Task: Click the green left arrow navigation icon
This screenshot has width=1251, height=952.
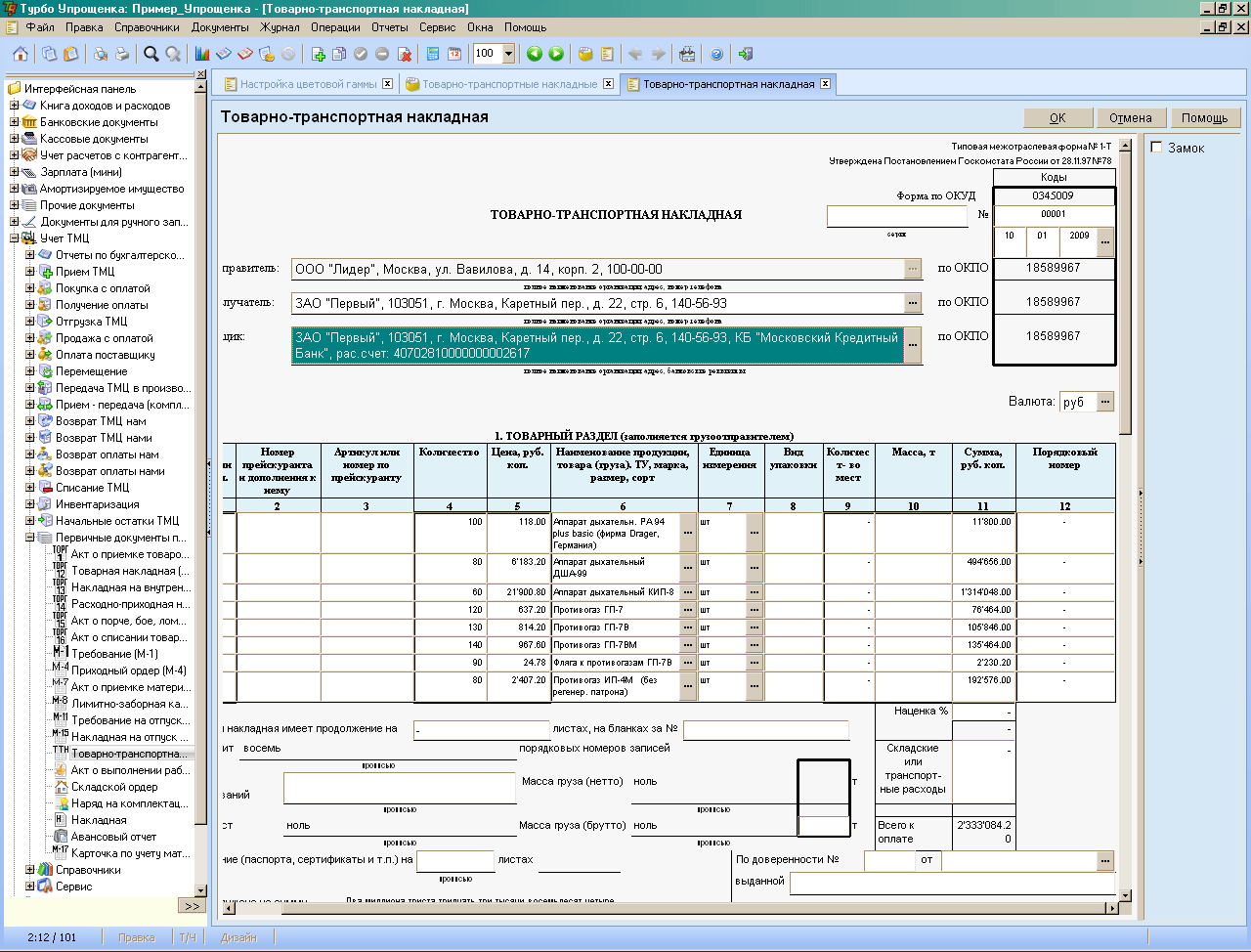Action: (535, 55)
